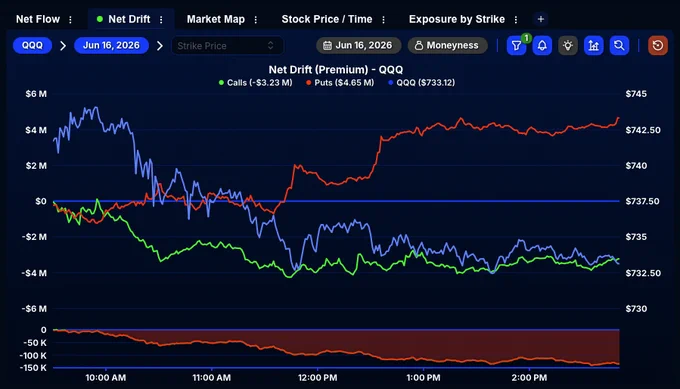Click the chart title Net Drift (Premium) - QQQ

point(336,69)
